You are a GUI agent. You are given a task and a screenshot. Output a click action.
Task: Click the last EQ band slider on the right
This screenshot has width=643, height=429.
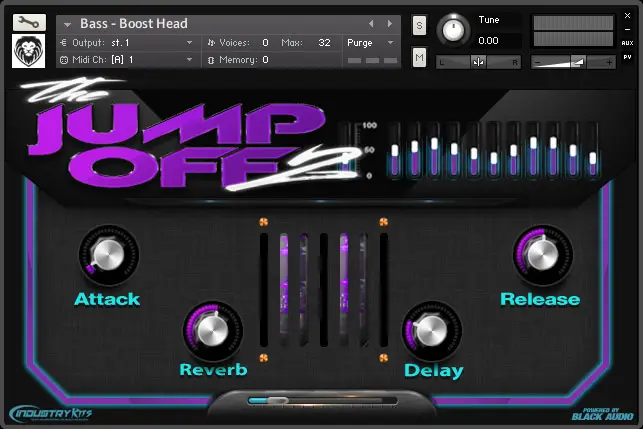[593, 151]
